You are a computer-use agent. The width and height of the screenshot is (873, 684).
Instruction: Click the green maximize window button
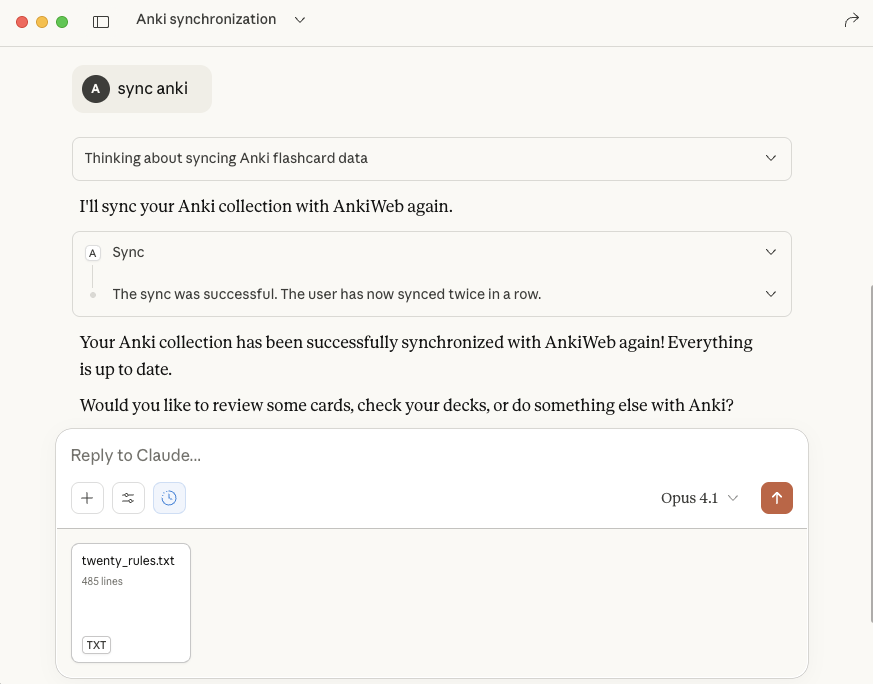click(x=62, y=21)
